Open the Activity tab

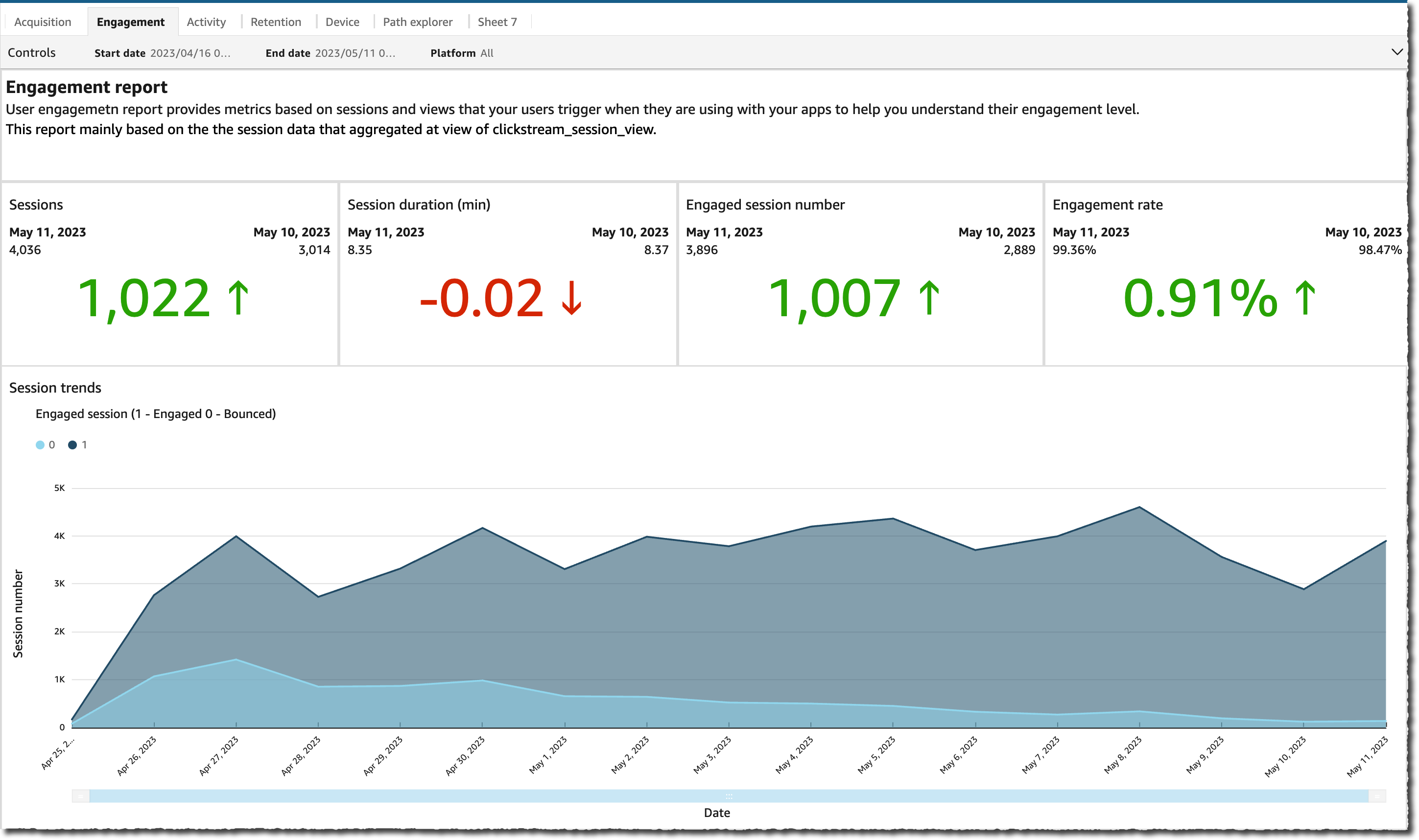[x=206, y=22]
